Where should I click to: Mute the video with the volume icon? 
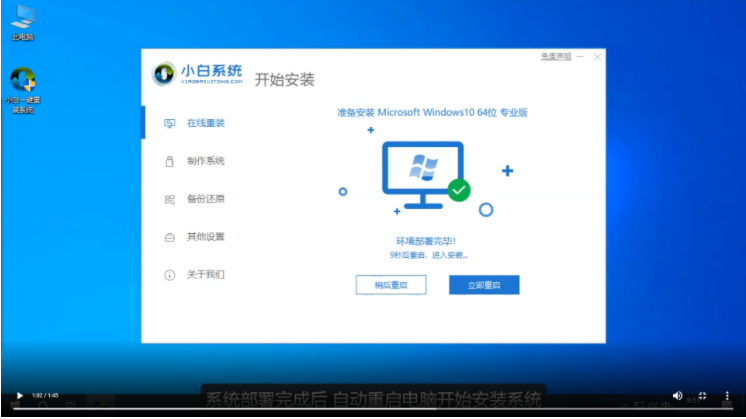coord(677,396)
